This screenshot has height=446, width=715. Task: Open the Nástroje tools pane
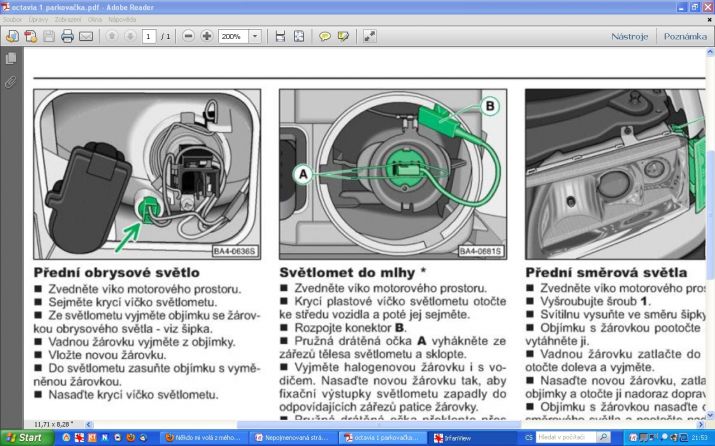coord(629,36)
